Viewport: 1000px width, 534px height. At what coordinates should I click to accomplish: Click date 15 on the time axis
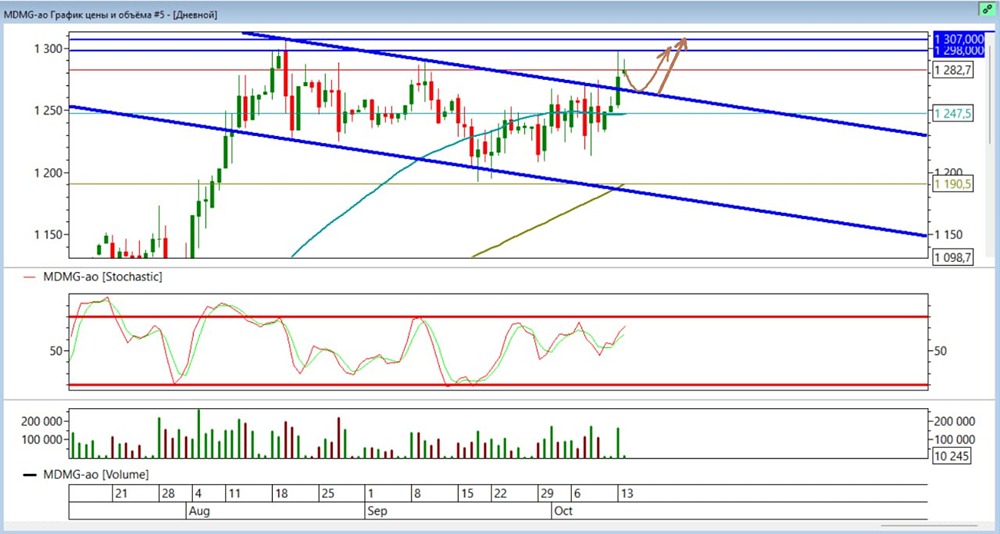(467, 494)
